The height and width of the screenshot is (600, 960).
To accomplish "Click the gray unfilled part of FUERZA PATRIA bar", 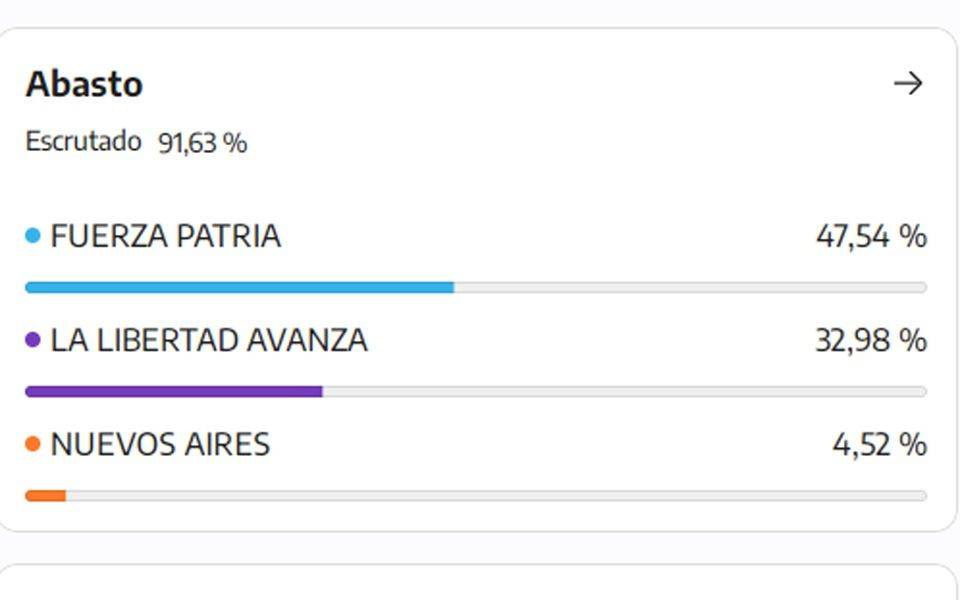I will [x=691, y=288].
